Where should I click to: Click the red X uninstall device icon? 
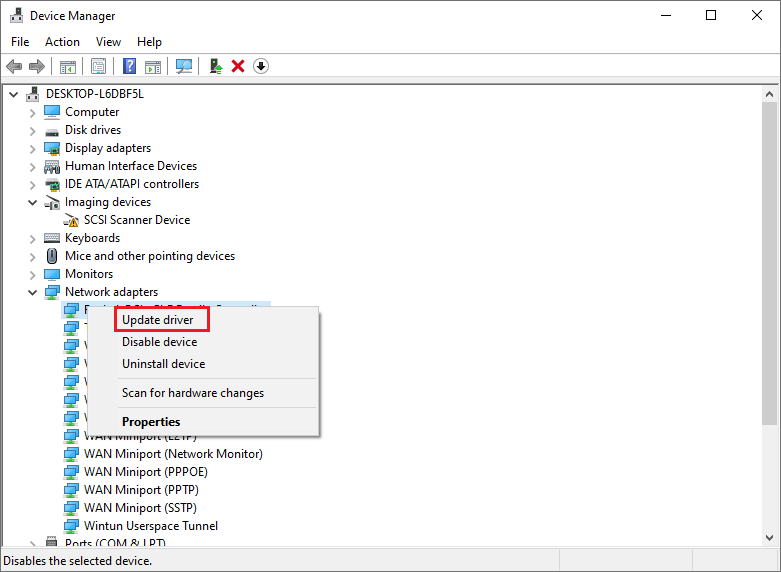238,66
